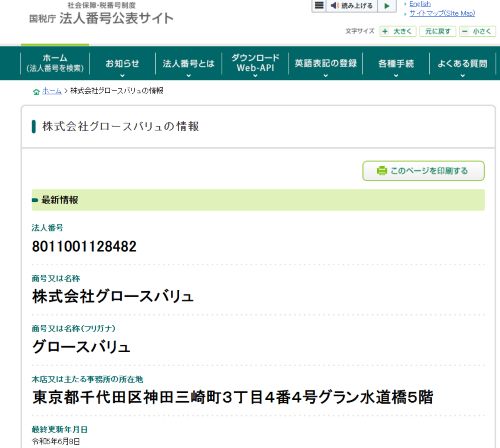500x448 pixels.
Task: Click the 最新情報 section header
Action: pos(258,200)
